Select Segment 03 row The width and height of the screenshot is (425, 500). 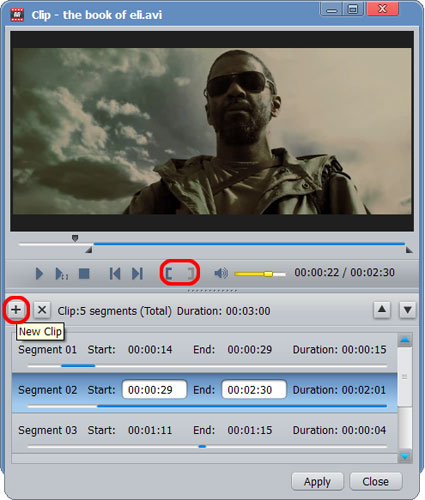point(205,433)
